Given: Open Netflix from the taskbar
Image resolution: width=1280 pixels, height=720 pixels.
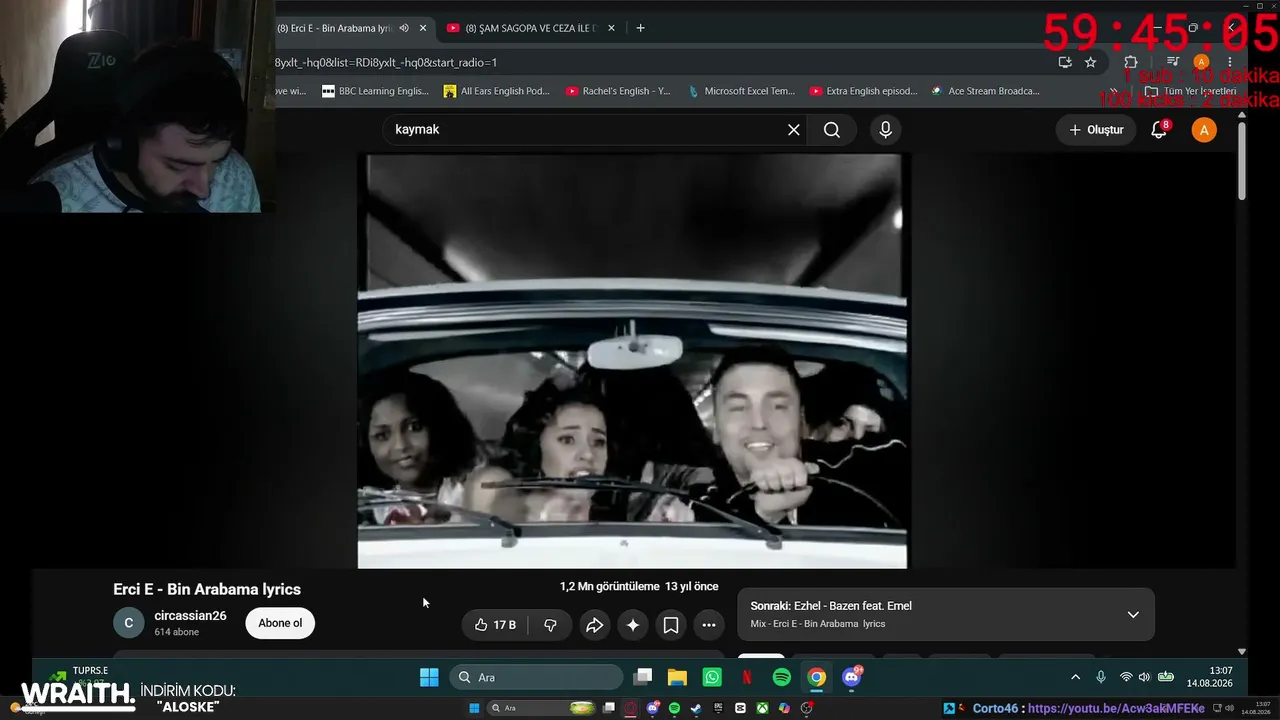Looking at the screenshot, I should (747, 677).
